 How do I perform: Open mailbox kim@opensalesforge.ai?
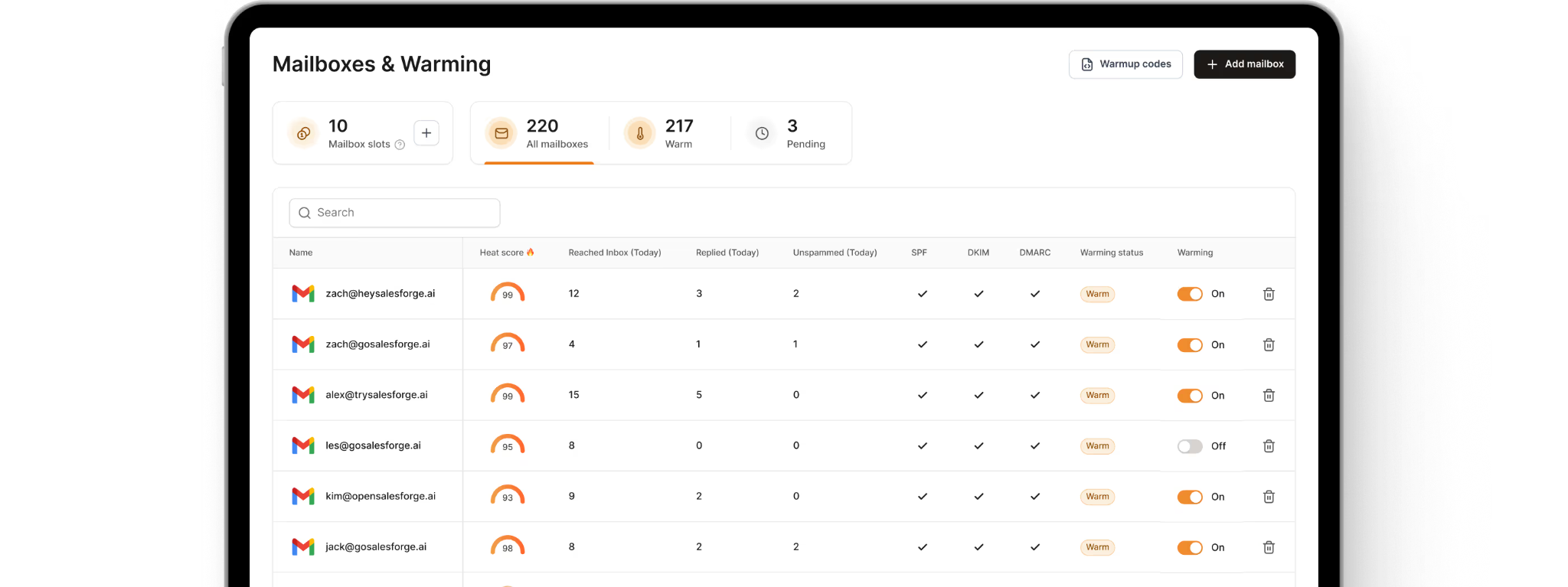(x=381, y=496)
